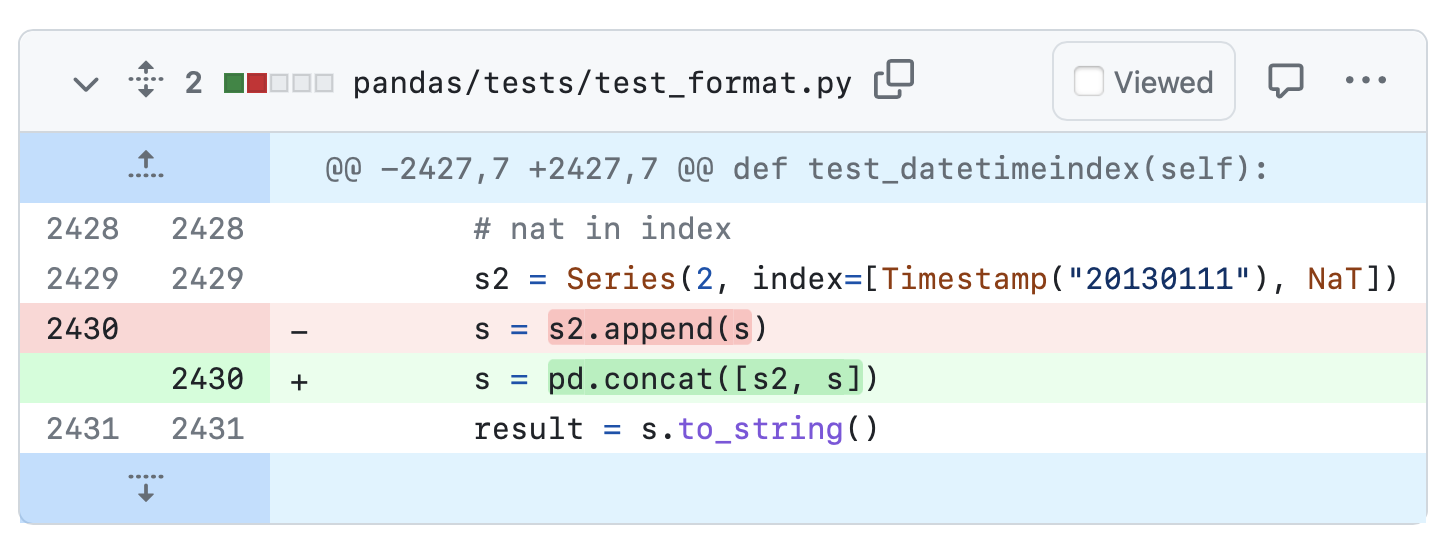Click the plus marker on added line
1450x552 pixels.
pos(298,381)
